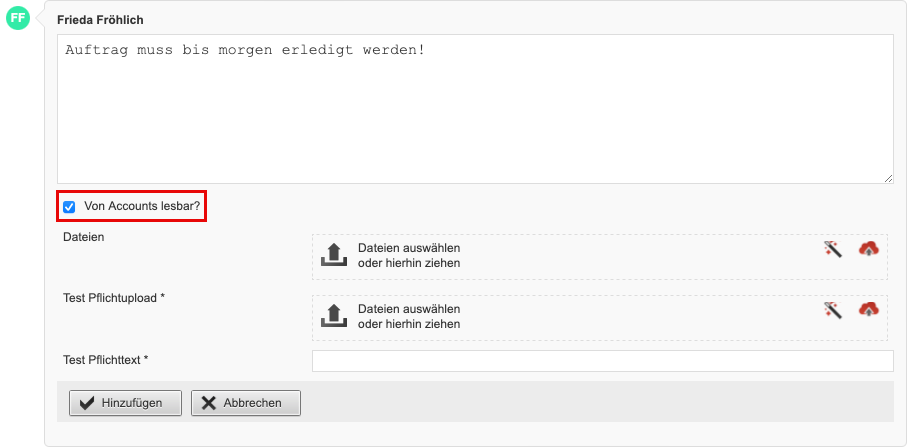This screenshot has height=447, width=907.
Task: Click red cloud upload icon in Dateien row
Action: (868, 249)
